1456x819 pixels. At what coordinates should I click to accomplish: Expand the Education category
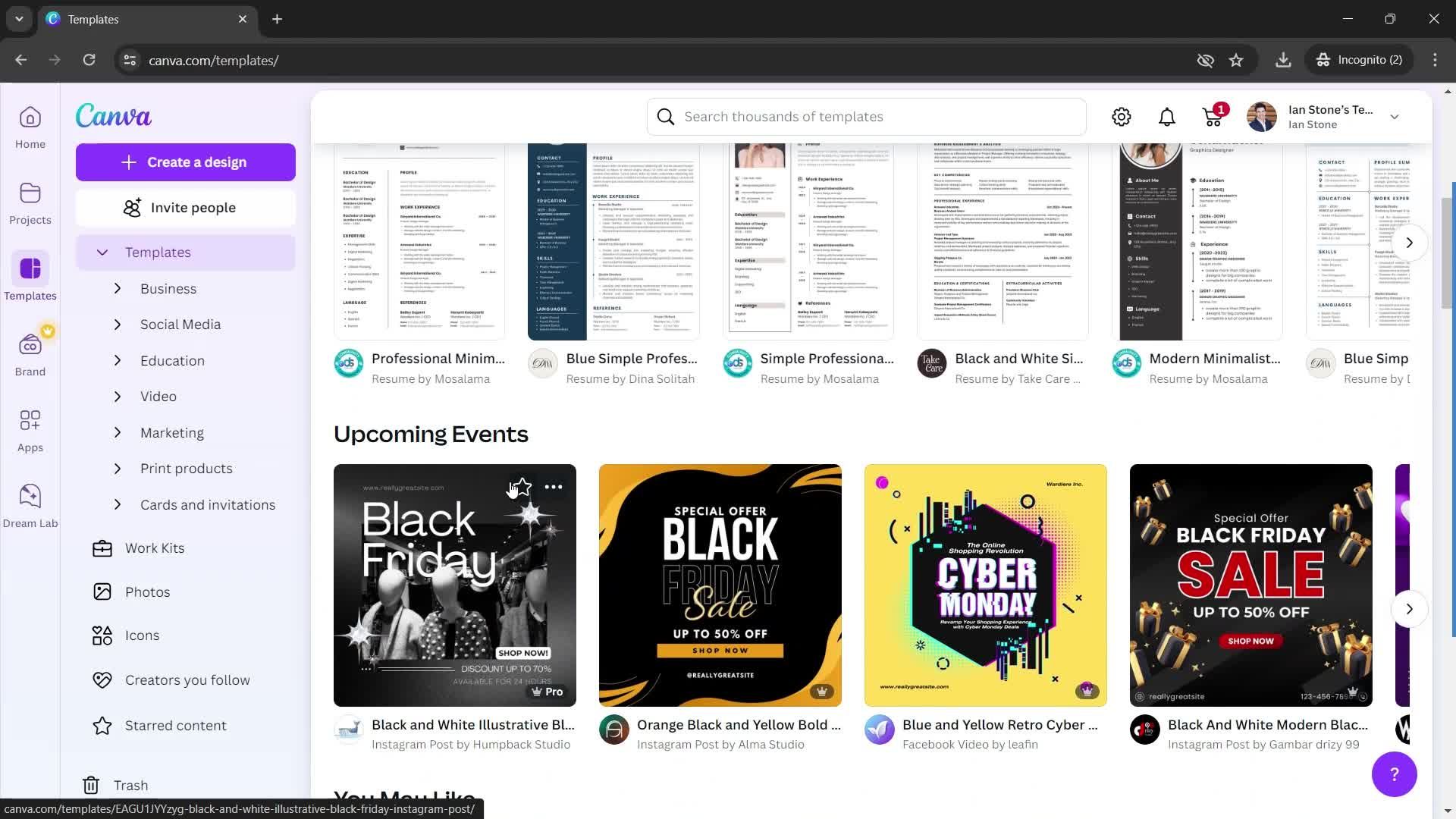click(118, 361)
